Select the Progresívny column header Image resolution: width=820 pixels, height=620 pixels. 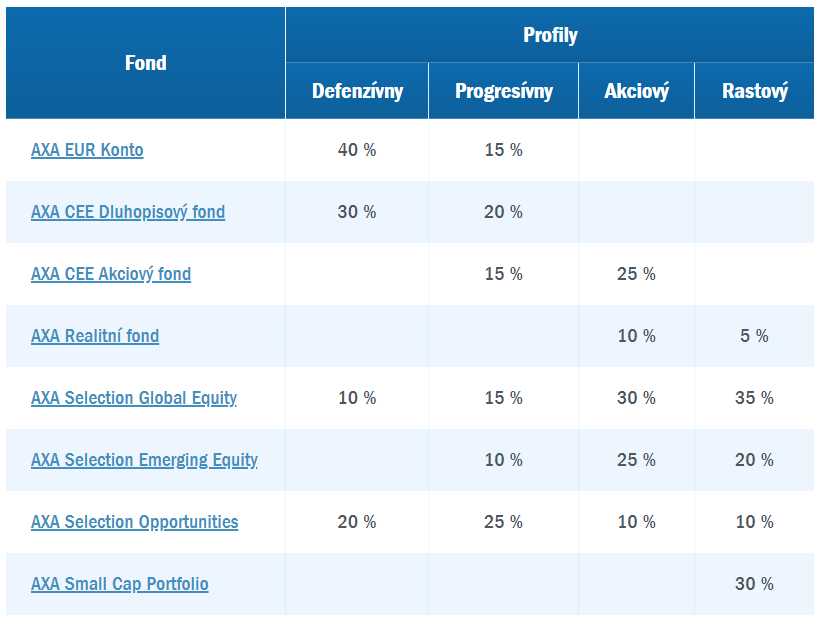coord(503,91)
